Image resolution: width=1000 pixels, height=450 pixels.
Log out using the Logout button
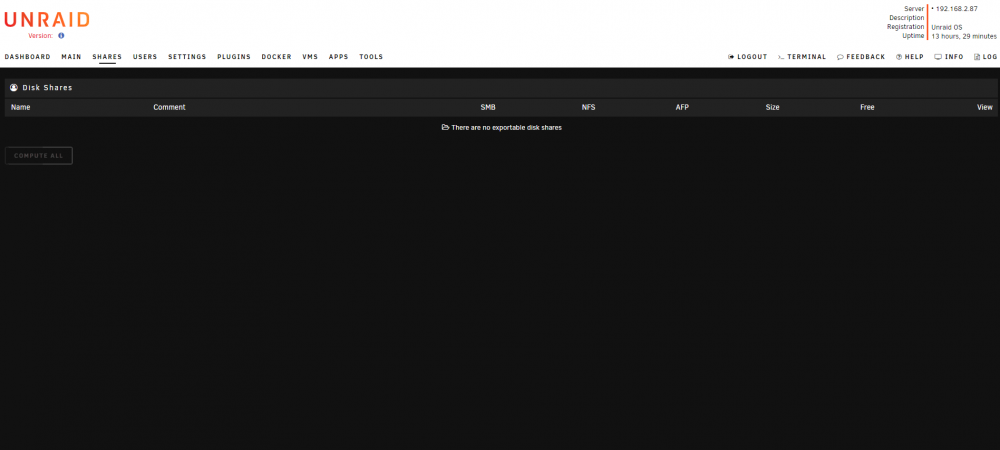747,57
